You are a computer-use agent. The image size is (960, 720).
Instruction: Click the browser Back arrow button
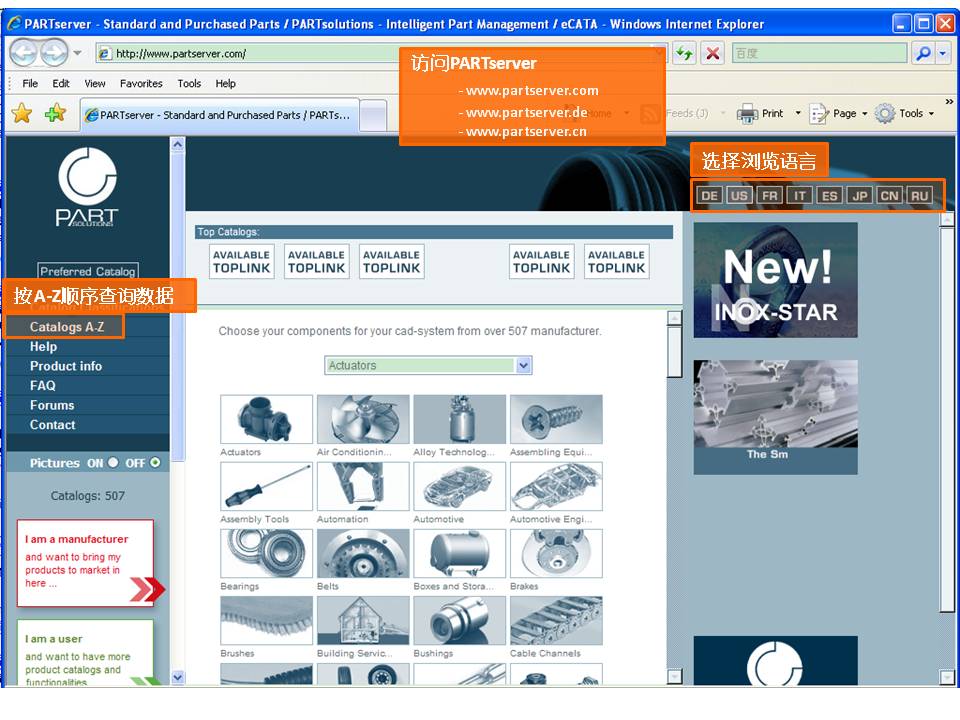24,53
